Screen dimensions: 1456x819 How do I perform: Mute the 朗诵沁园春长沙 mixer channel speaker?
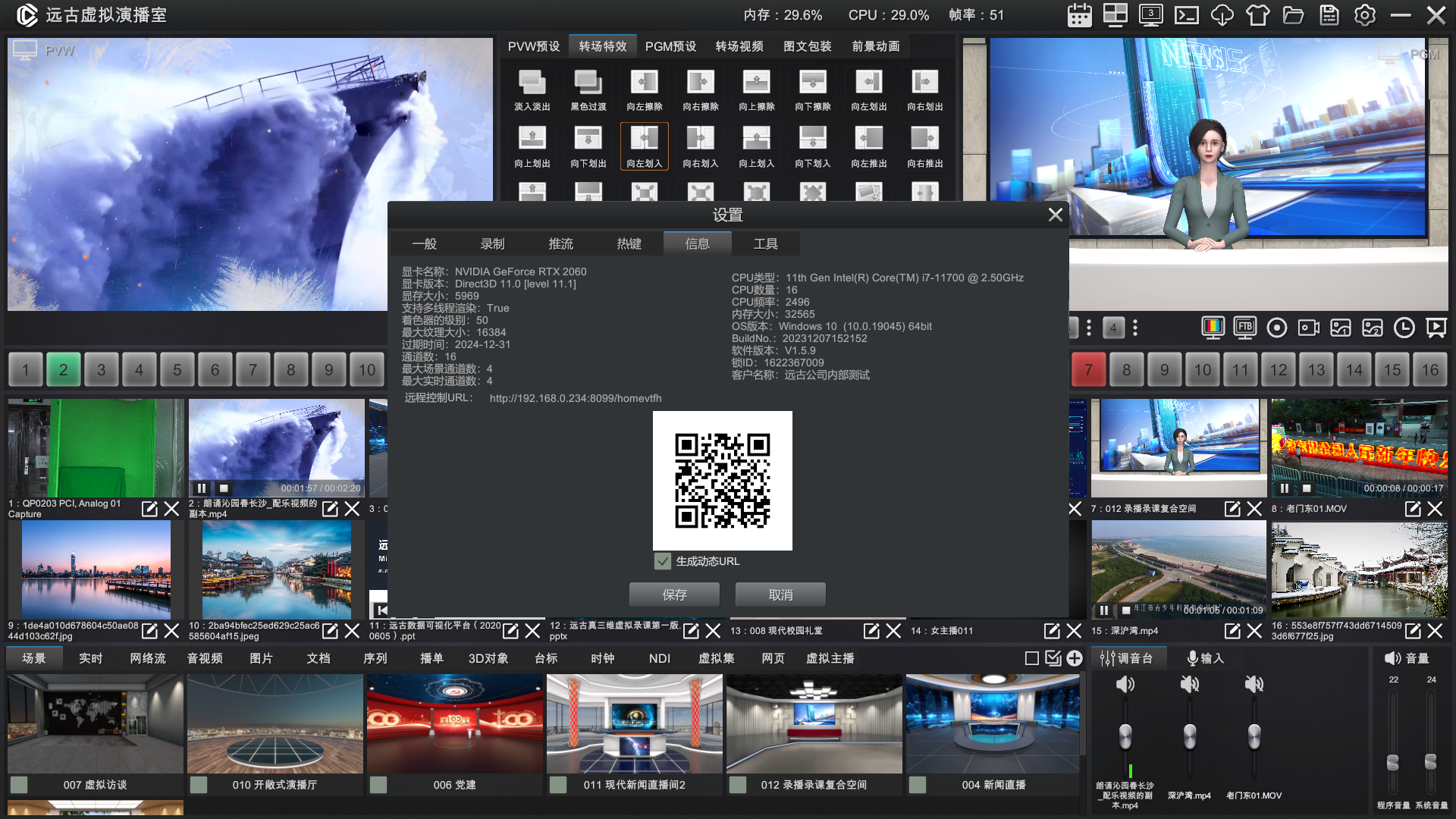(1125, 684)
